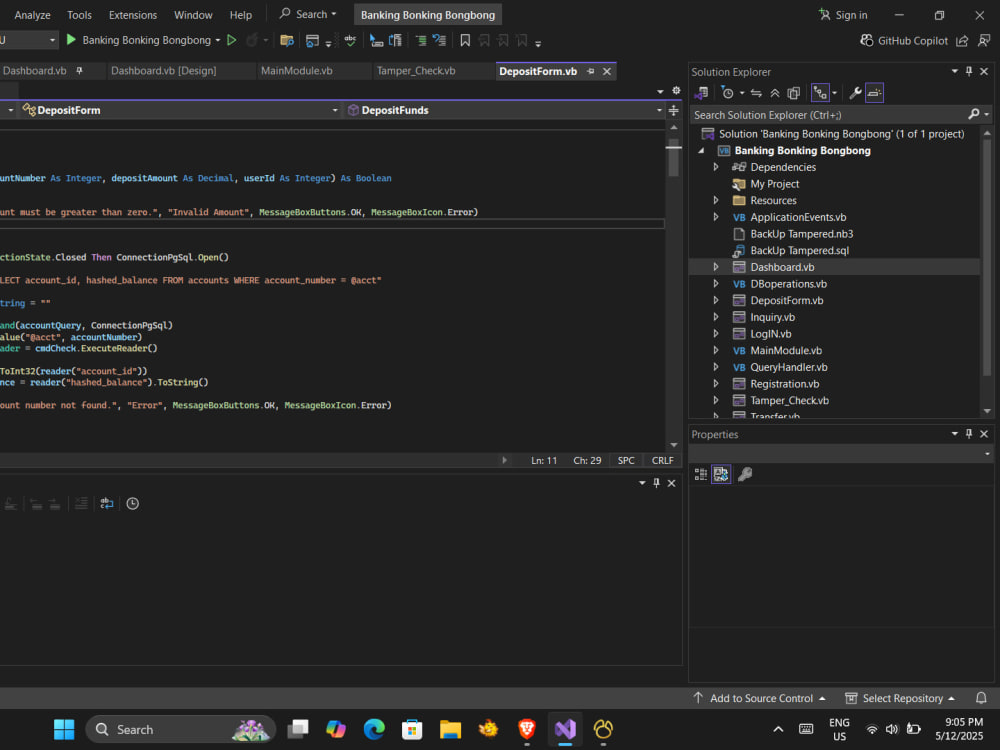Collapse the Banking Bonking Bongbong project node
Viewport: 1000px width, 750px height.
[x=702, y=151]
